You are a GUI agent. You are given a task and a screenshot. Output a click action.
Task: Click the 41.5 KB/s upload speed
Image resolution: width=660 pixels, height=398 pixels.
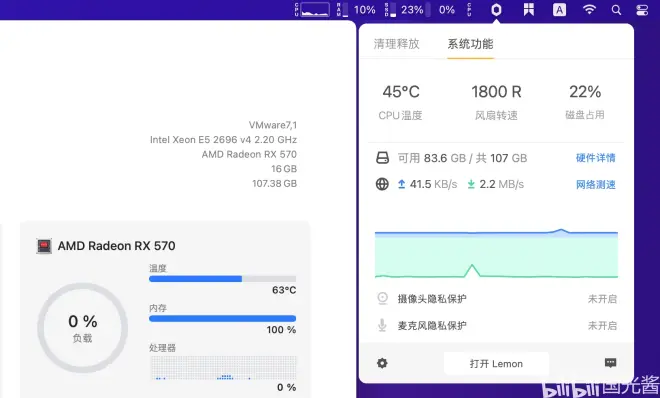pos(434,184)
